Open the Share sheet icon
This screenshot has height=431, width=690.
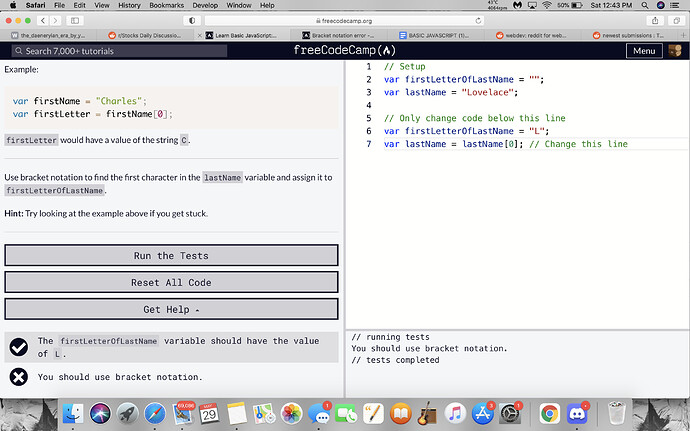point(655,20)
